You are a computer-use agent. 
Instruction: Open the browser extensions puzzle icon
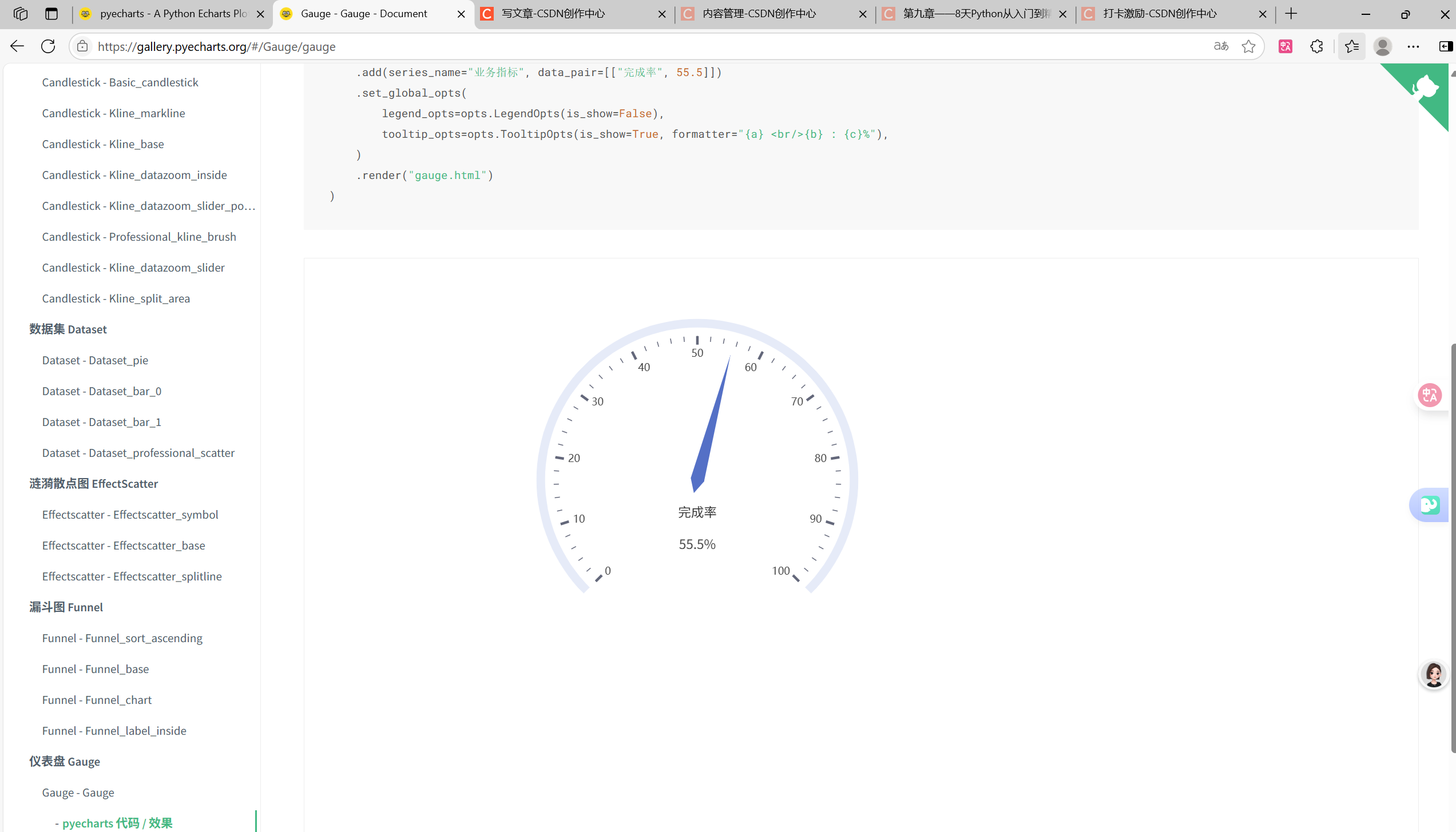click(x=1316, y=46)
